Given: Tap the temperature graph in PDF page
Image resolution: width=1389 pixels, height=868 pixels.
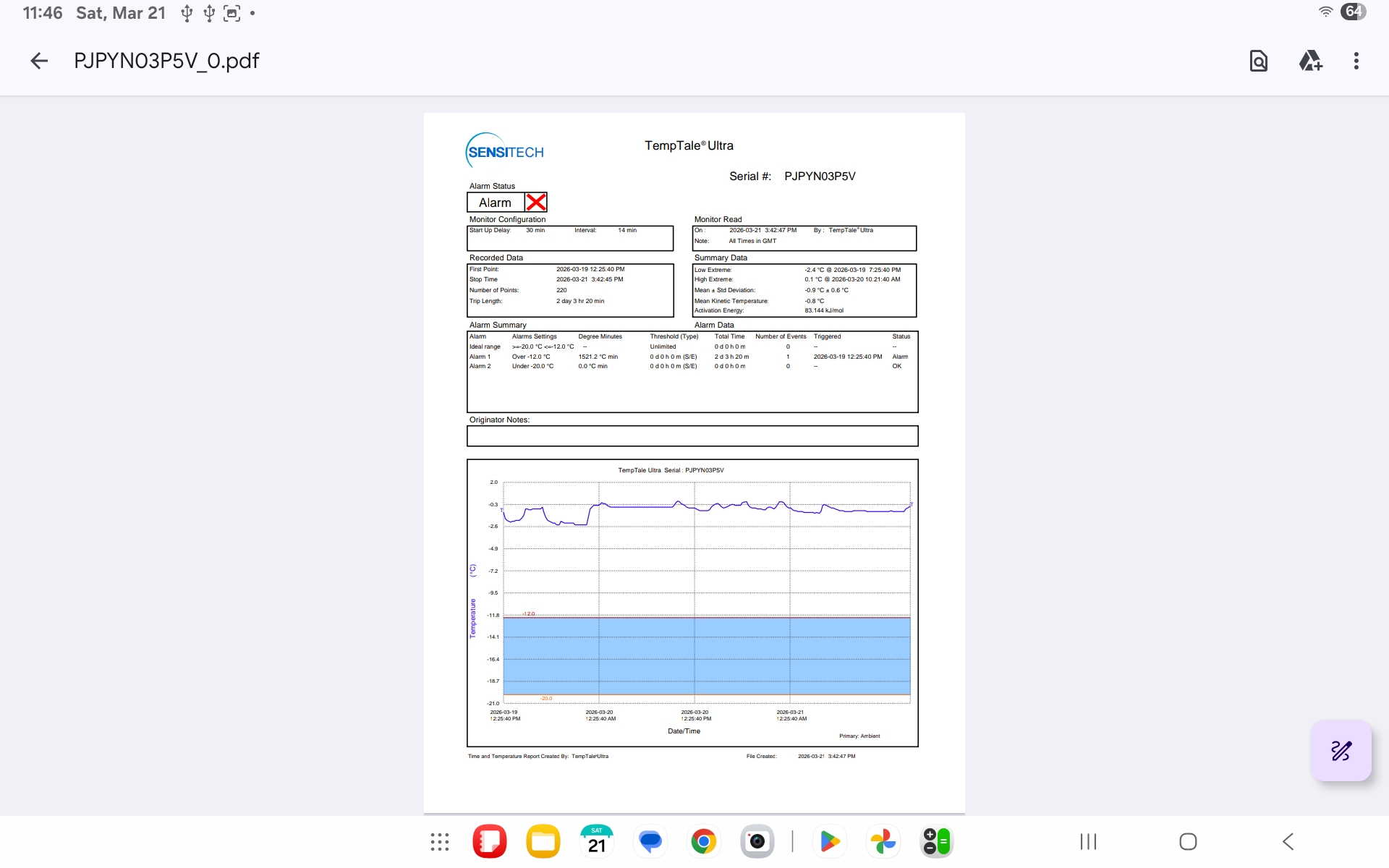Looking at the screenshot, I should point(692,602).
